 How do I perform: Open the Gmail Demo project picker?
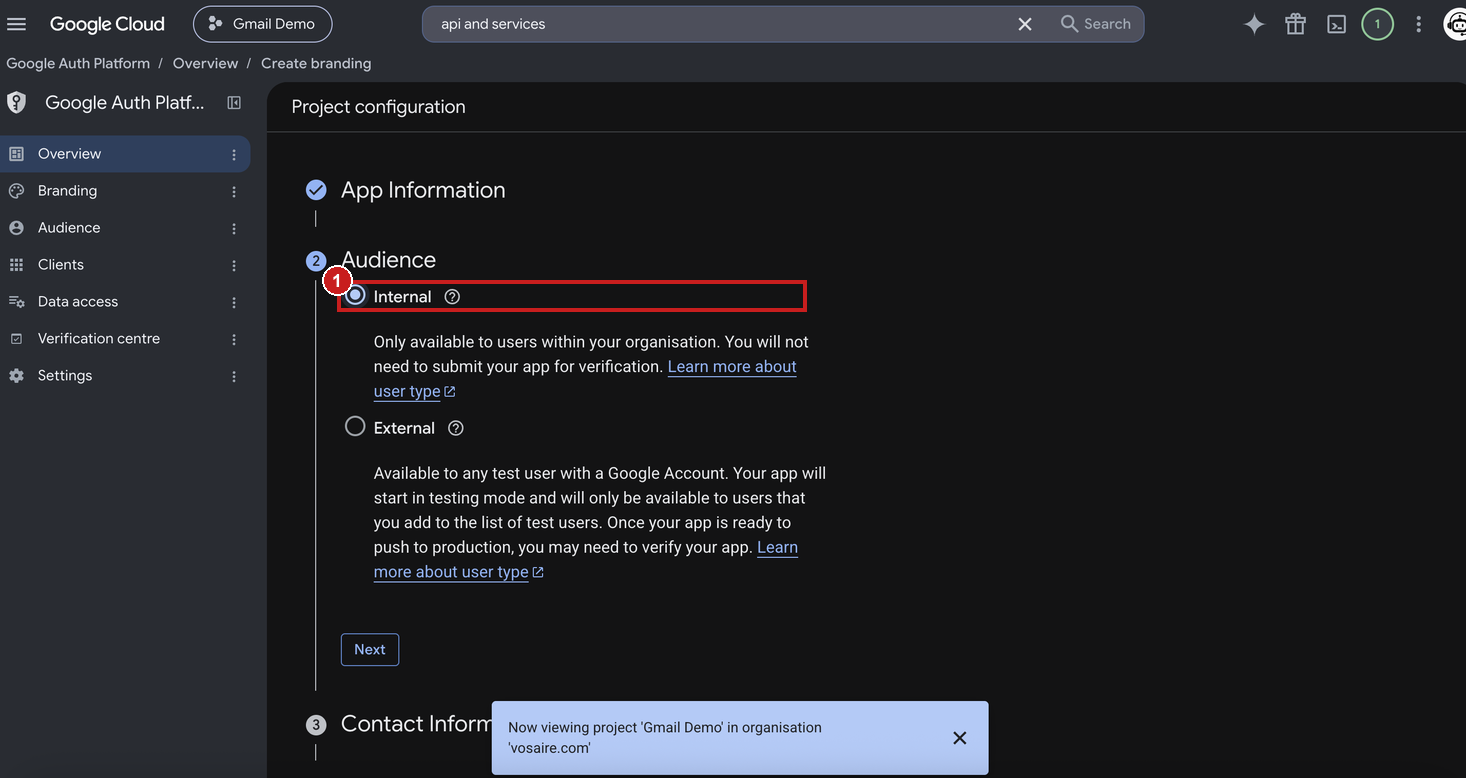pyautogui.click(x=262, y=24)
